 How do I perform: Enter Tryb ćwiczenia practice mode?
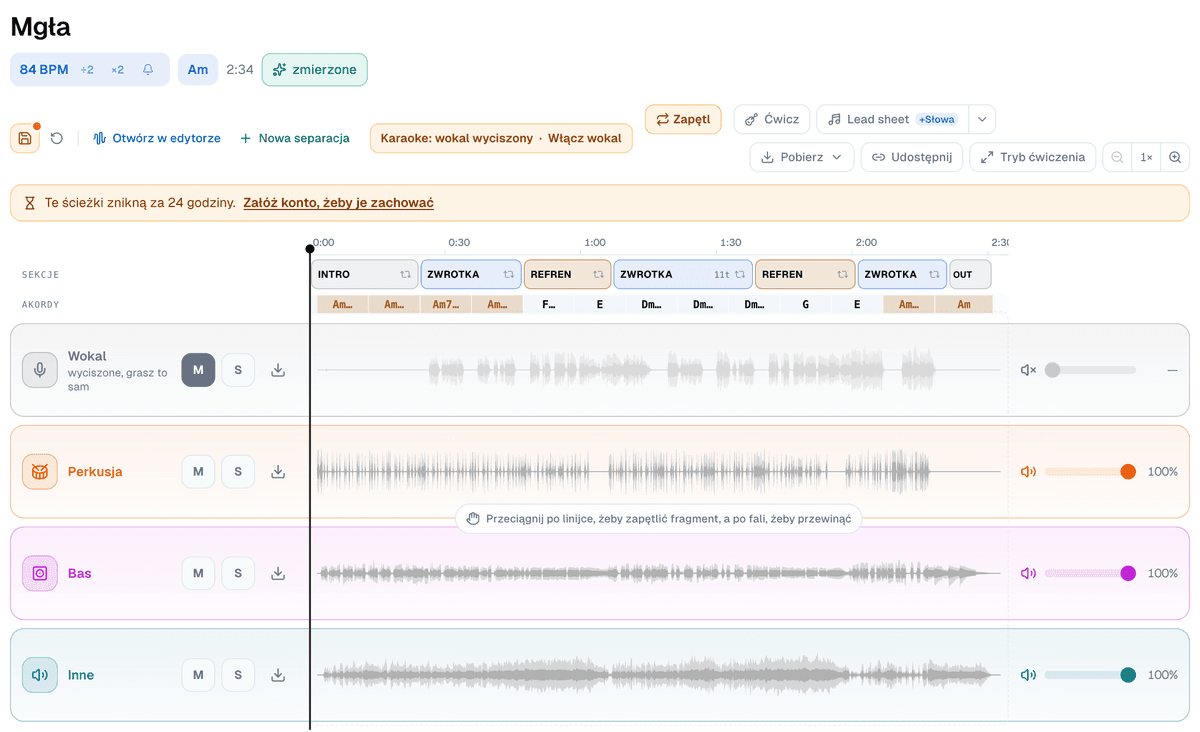[x=1032, y=157]
